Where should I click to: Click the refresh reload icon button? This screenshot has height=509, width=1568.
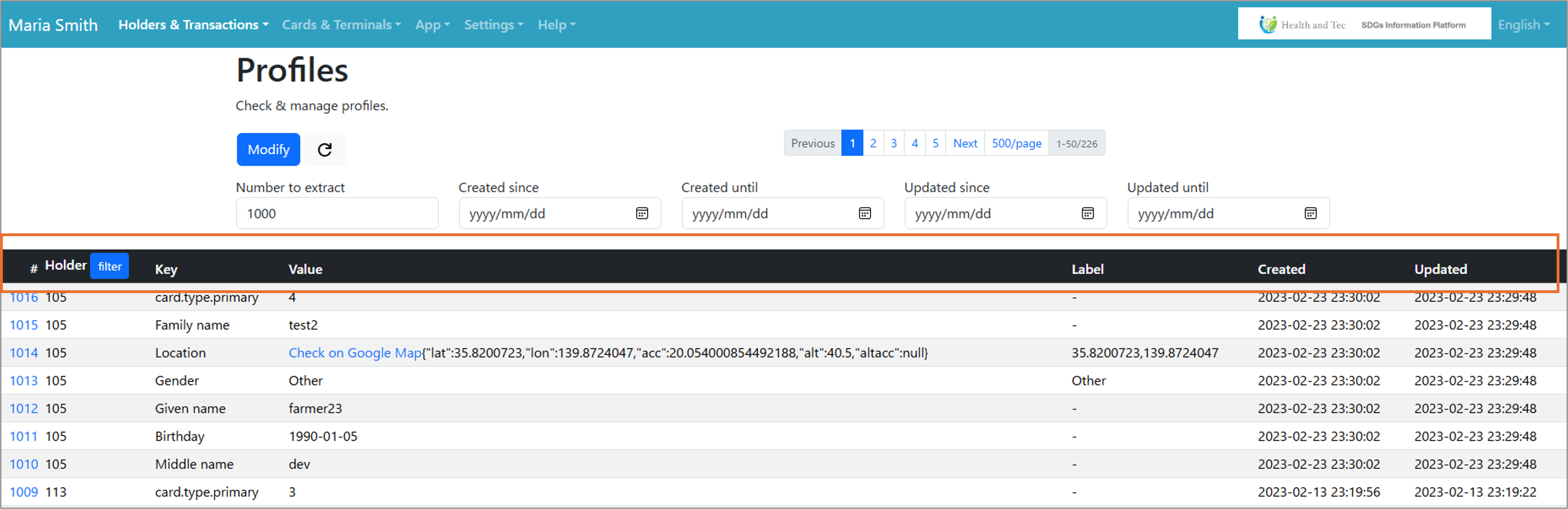(x=324, y=150)
